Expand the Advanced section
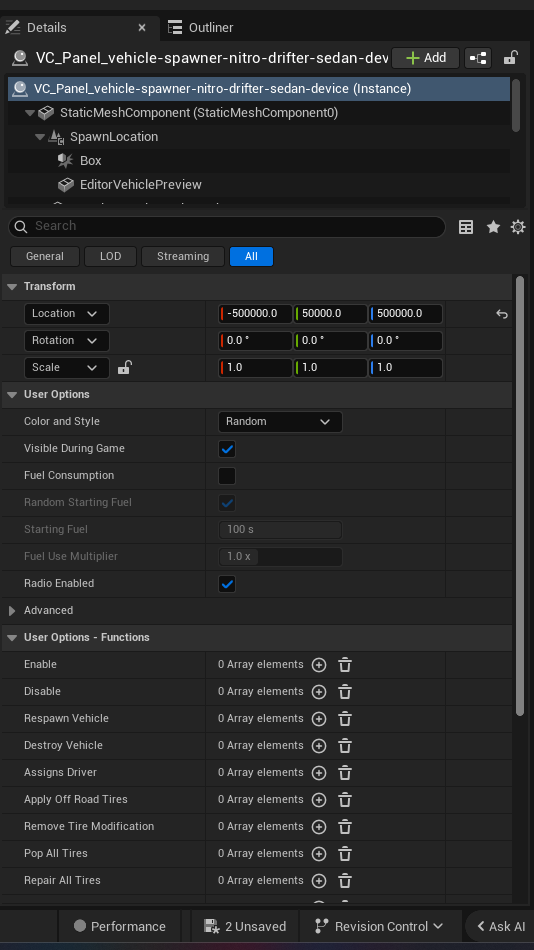 click(12, 611)
